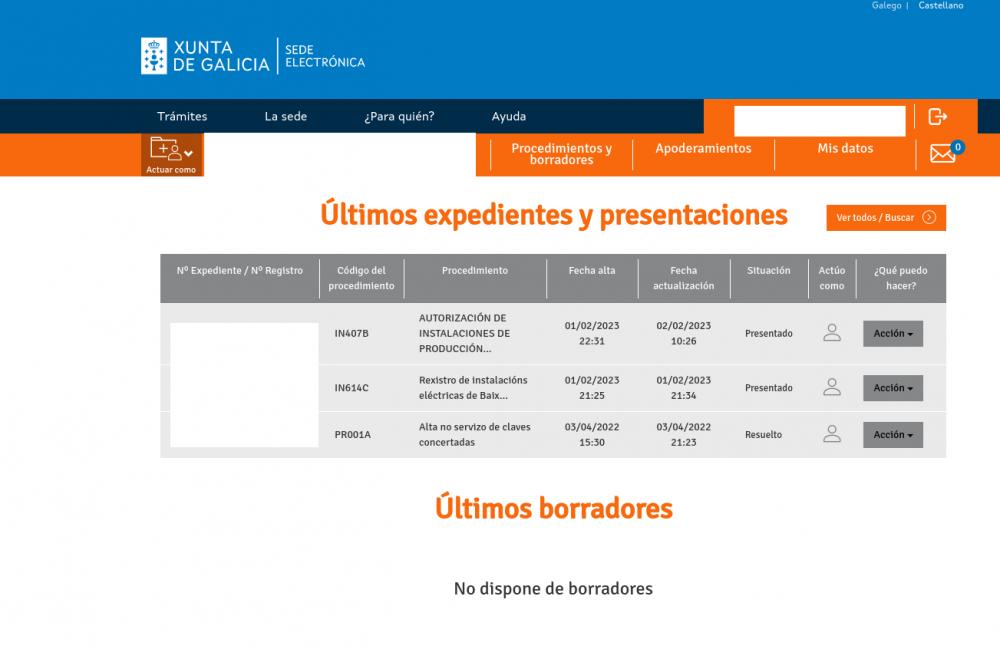Image resolution: width=1000 pixels, height=649 pixels.
Task: Click the Presentado status in IN407B row
Action: [768, 333]
